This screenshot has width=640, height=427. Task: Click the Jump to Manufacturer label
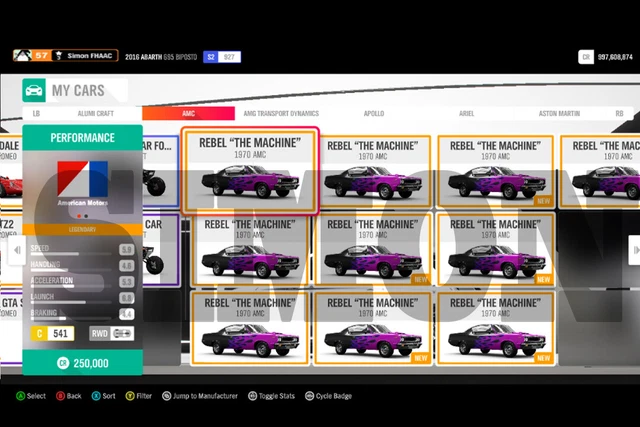click(x=205, y=396)
